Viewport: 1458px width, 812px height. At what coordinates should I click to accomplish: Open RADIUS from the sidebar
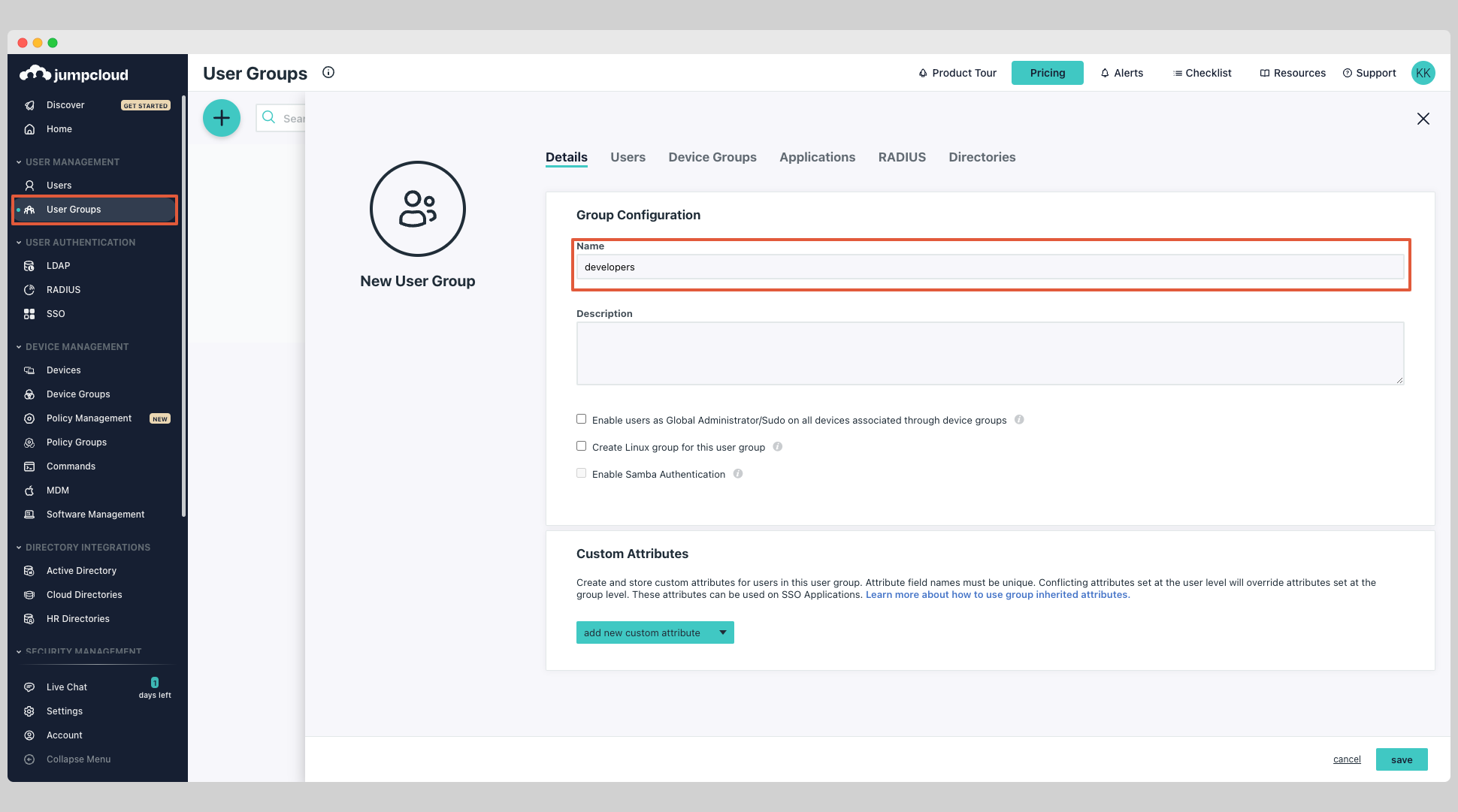[x=63, y=289]
